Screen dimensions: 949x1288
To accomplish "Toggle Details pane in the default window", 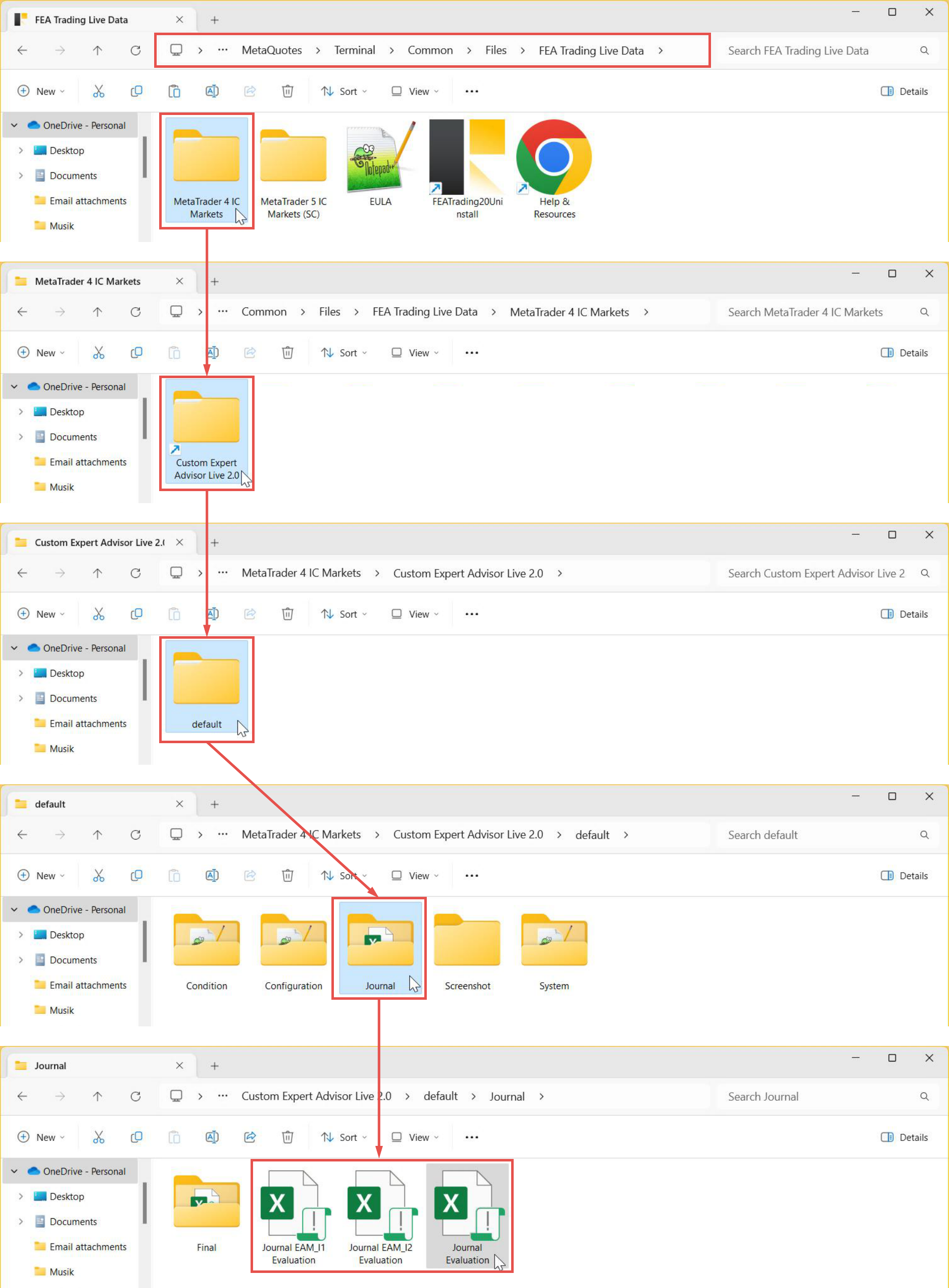I will tap(904, 876).
